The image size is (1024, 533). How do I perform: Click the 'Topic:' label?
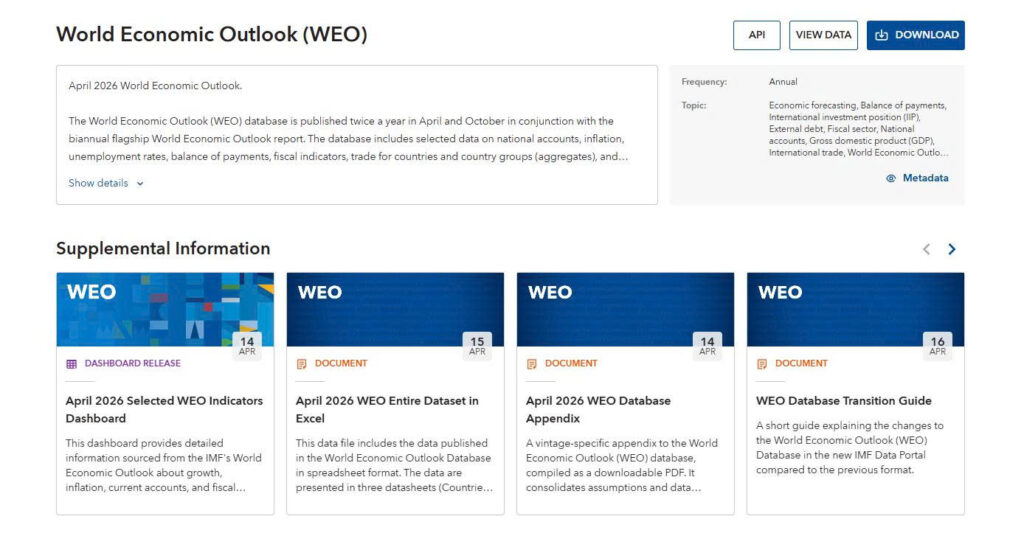(694, 105)
